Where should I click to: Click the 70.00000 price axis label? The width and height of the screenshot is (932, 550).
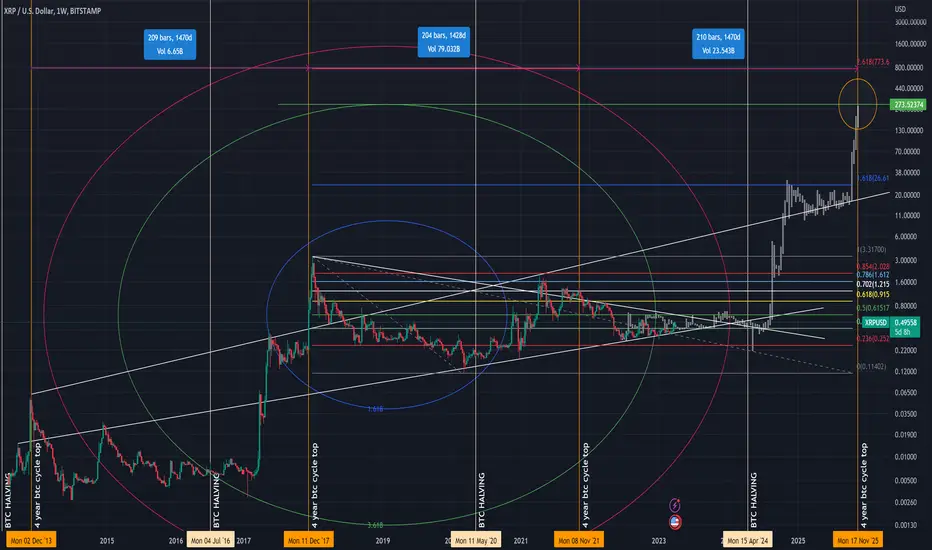pyautogui.click(x=909, y=152)
